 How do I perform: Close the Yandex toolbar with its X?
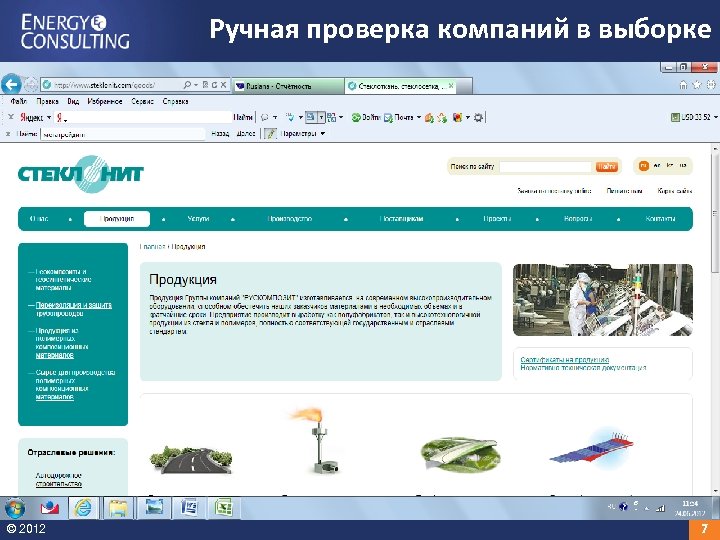click(x=11, y=117)
